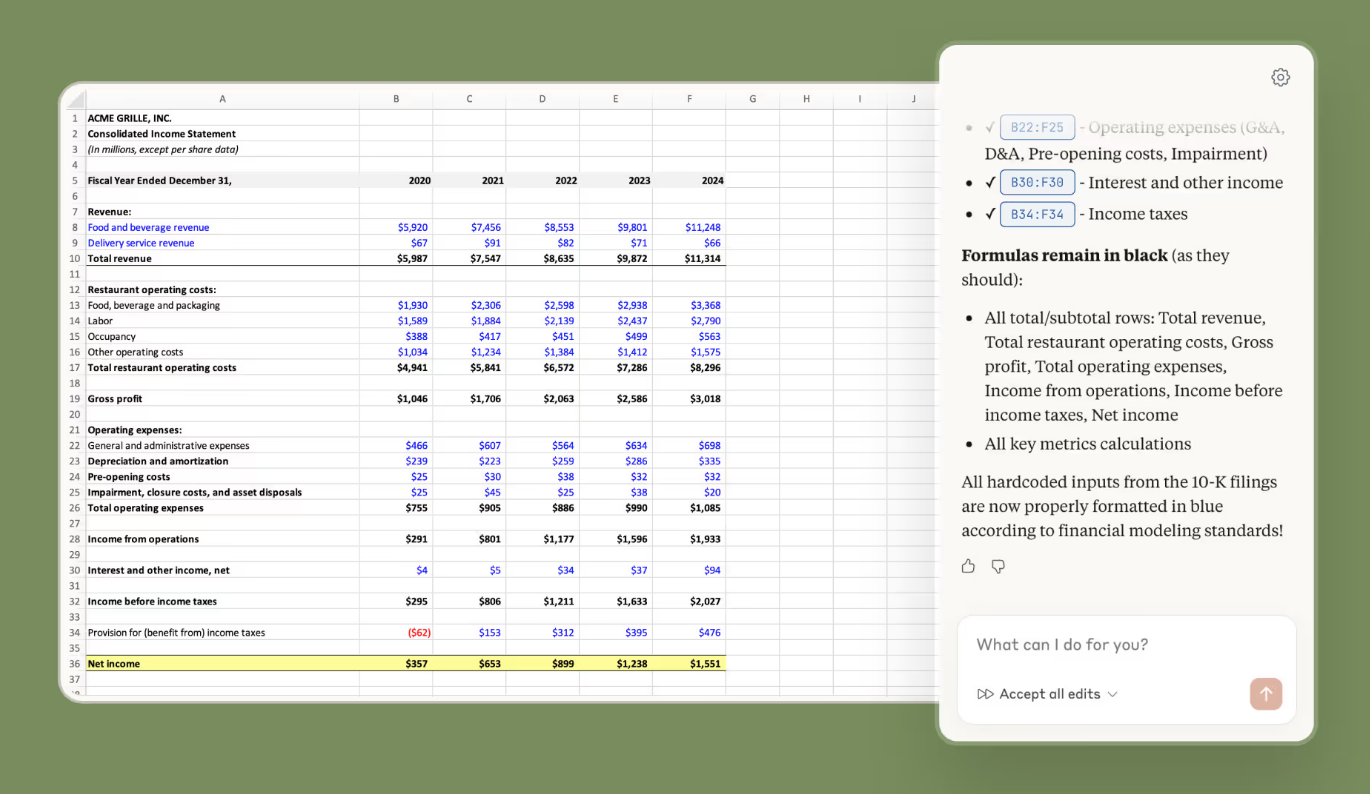Click the ACME GRILLE, INC. title cell
The width and height of the screenshot is (1370, 794).
coord(130,118)
